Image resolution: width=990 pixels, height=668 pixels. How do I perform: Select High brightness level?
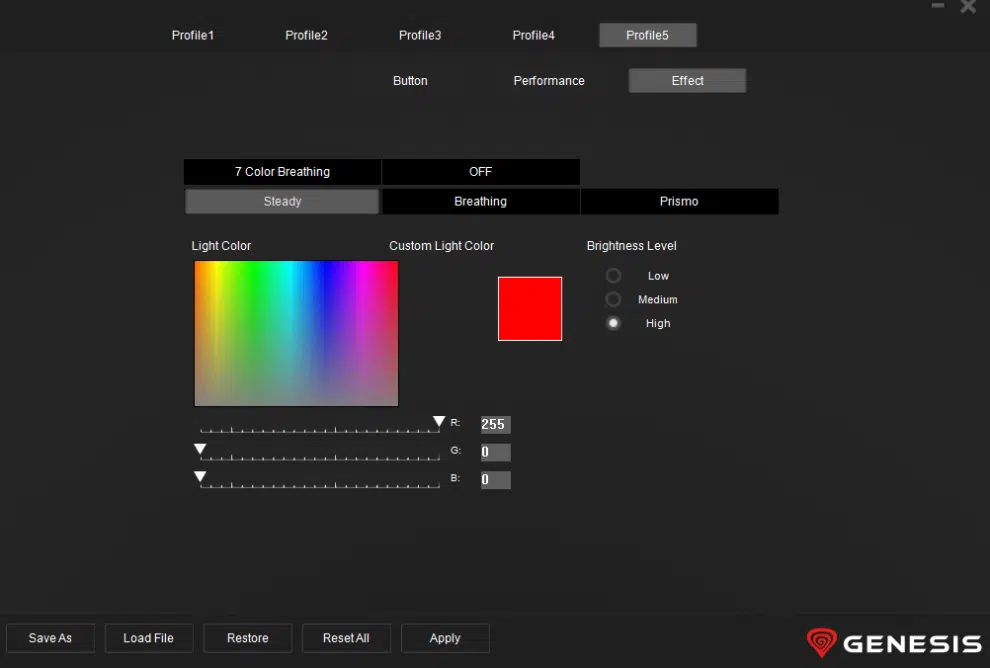[614, 323]
